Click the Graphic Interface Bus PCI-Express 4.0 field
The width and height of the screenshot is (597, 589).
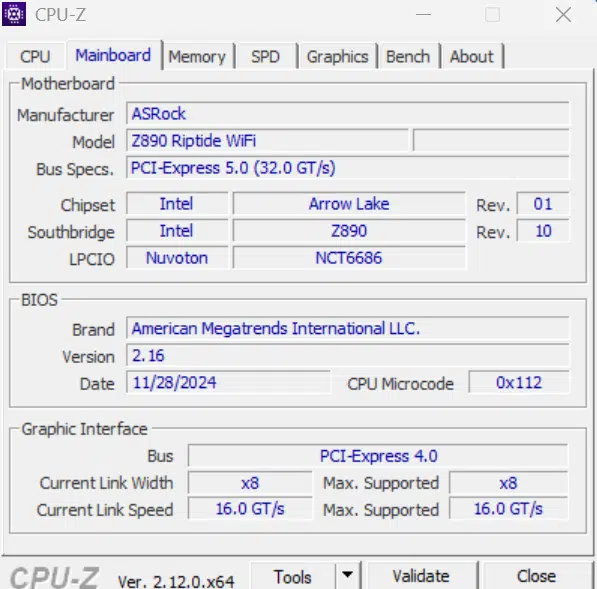click(x=378, y=456)
